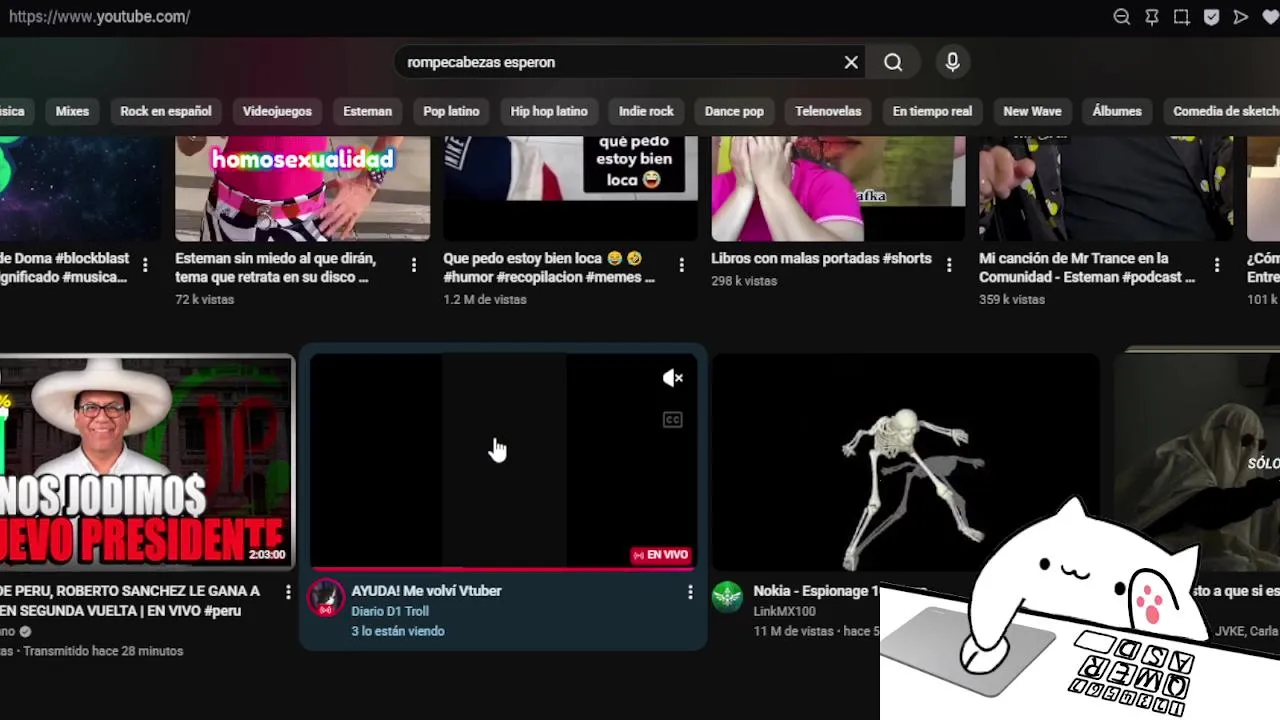Image resolution: width=1280 pixels, height=720 pixels.
Task: Click the 298 k vistas text
Action: (x=744, y=281)
